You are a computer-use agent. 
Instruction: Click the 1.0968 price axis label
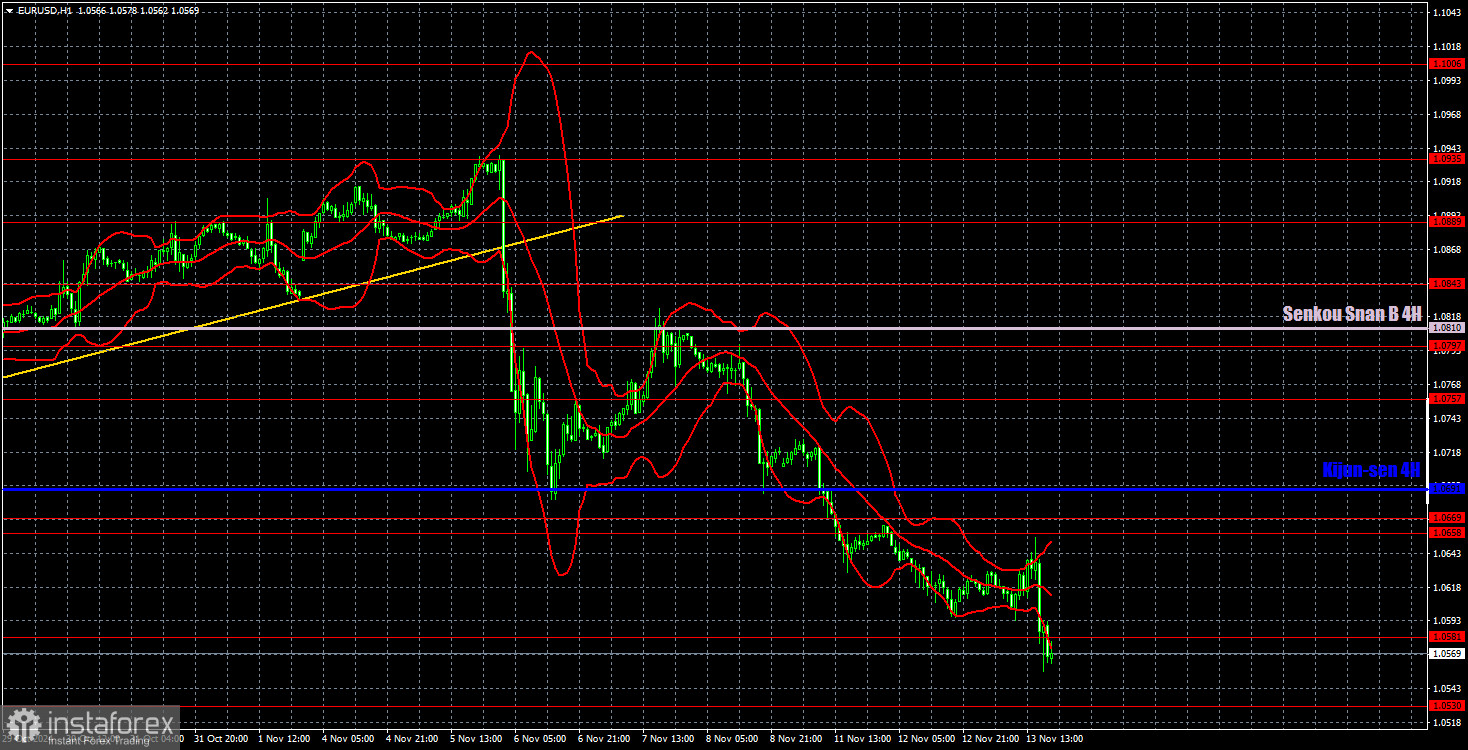[x=1447, y=114]
